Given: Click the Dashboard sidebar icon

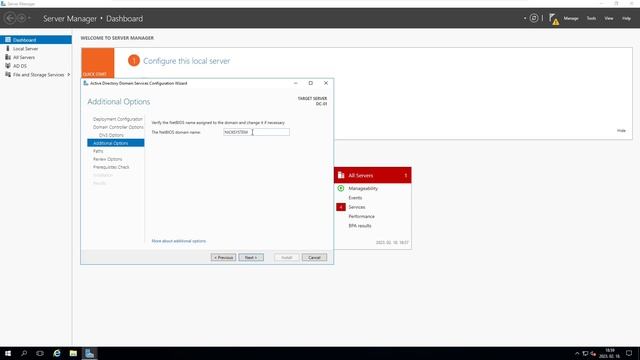Looking at the screenshot, I should pos(8,40).
